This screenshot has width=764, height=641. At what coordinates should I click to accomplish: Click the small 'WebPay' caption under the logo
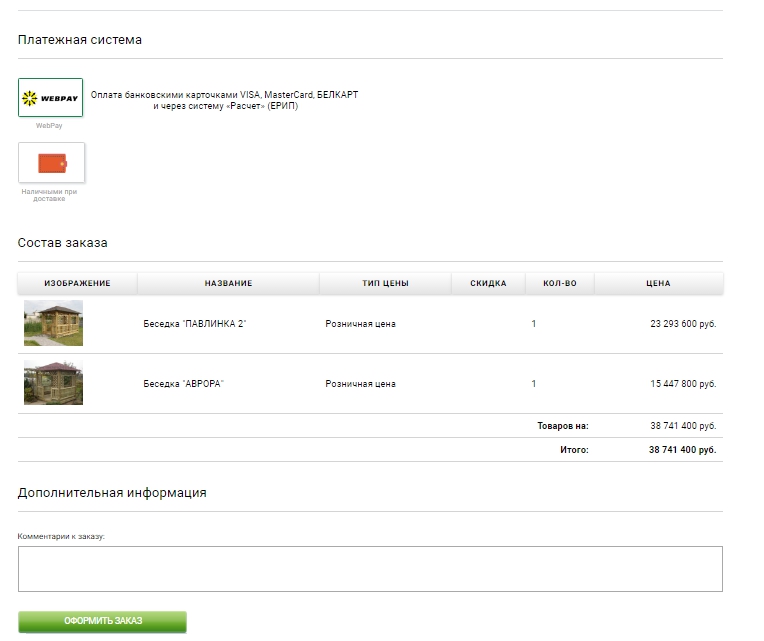tap(49, 126)
